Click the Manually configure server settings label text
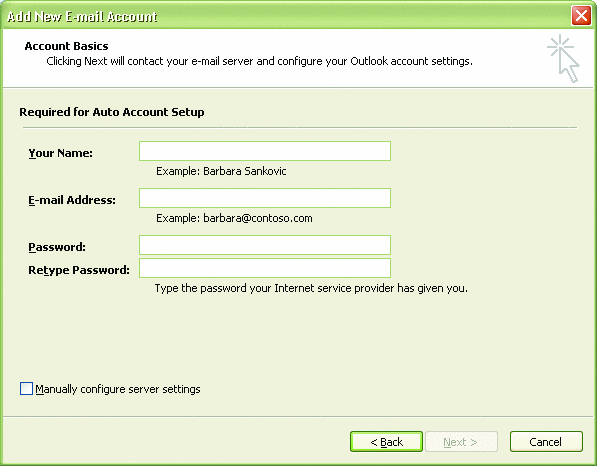The width and height of the screenshot is (597, 466). point(118,389)
